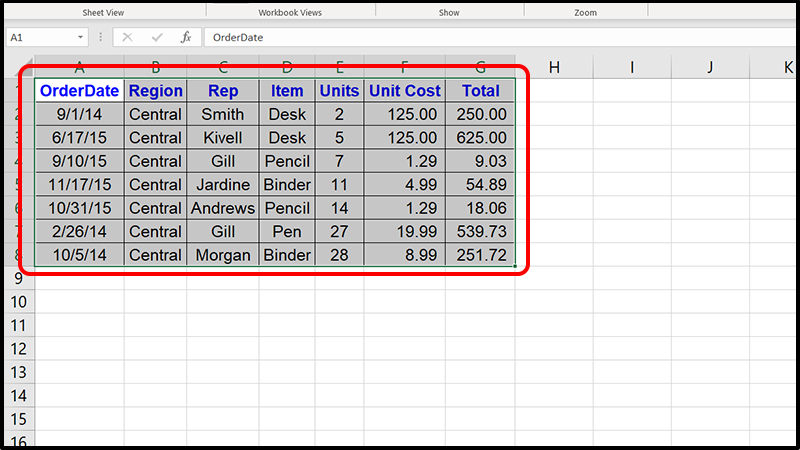
Task: Click the Unit Cost cell 8.99
Action: click(x=405, y=255)
